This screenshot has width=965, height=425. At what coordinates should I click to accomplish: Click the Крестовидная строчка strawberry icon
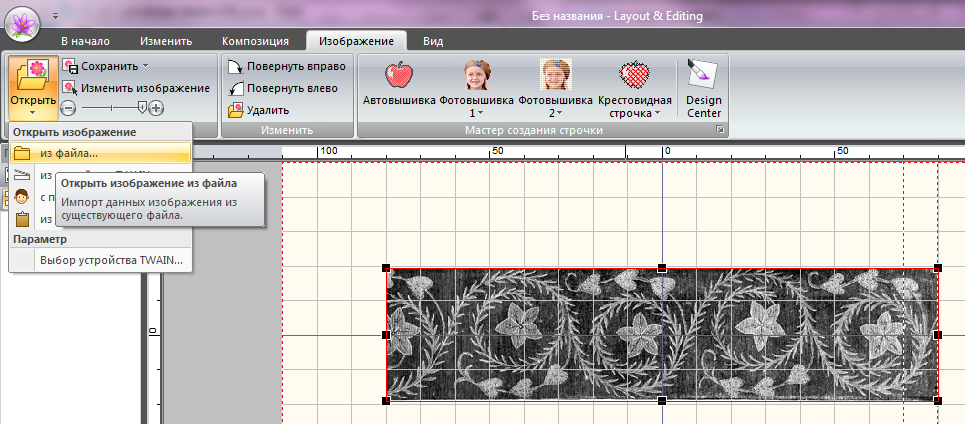[635, 75]
